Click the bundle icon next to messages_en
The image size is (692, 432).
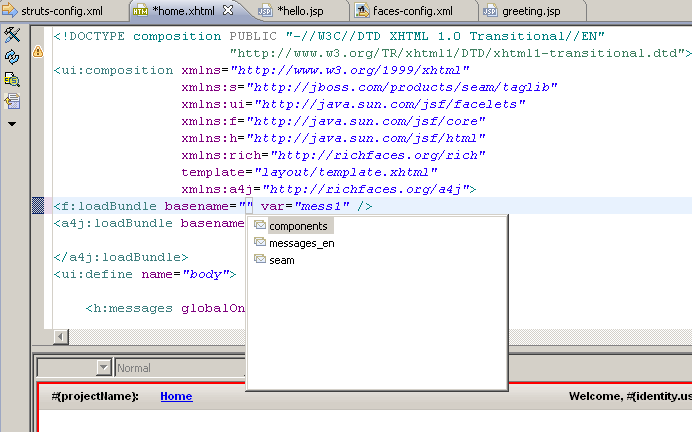(x=260, y=243)
